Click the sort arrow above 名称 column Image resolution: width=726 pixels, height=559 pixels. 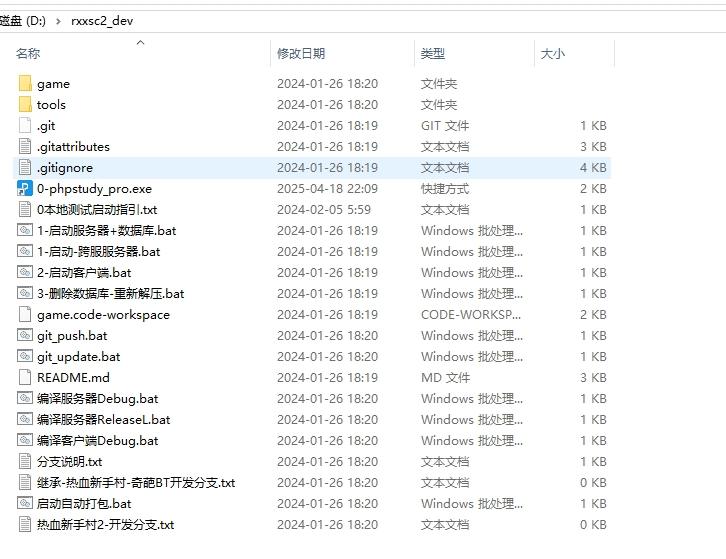click(x=141, y=43)
